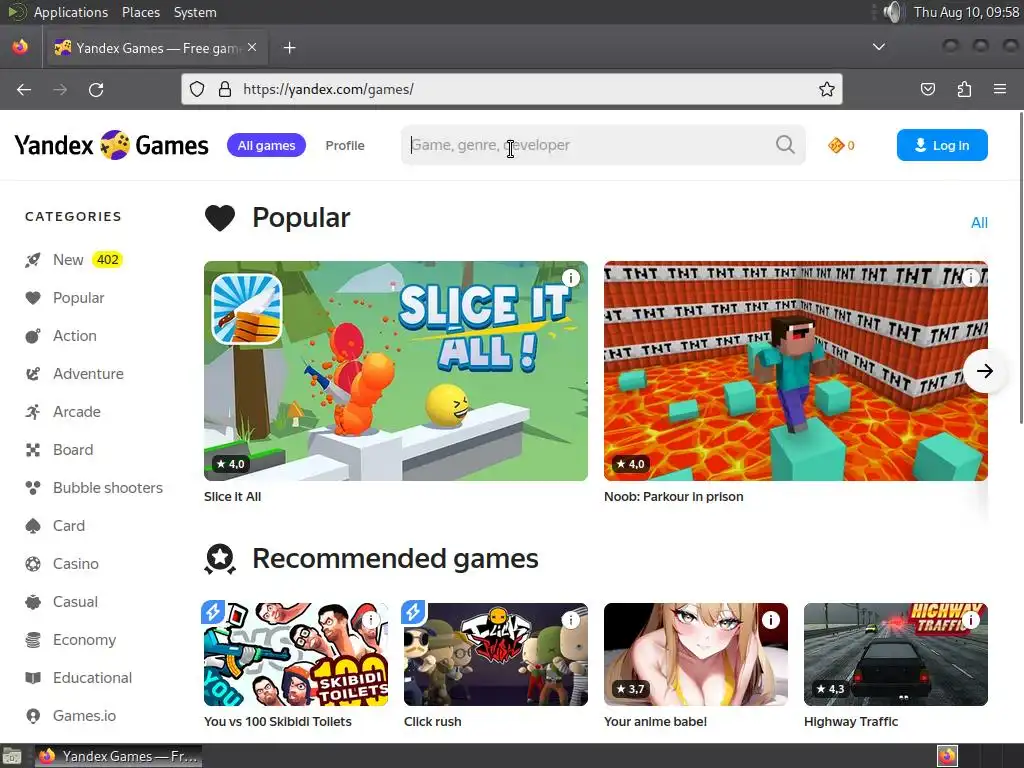Open the System menu
Image resolution: width=1024 pixels, height=768 pixels.
click(x=195, y=12)
